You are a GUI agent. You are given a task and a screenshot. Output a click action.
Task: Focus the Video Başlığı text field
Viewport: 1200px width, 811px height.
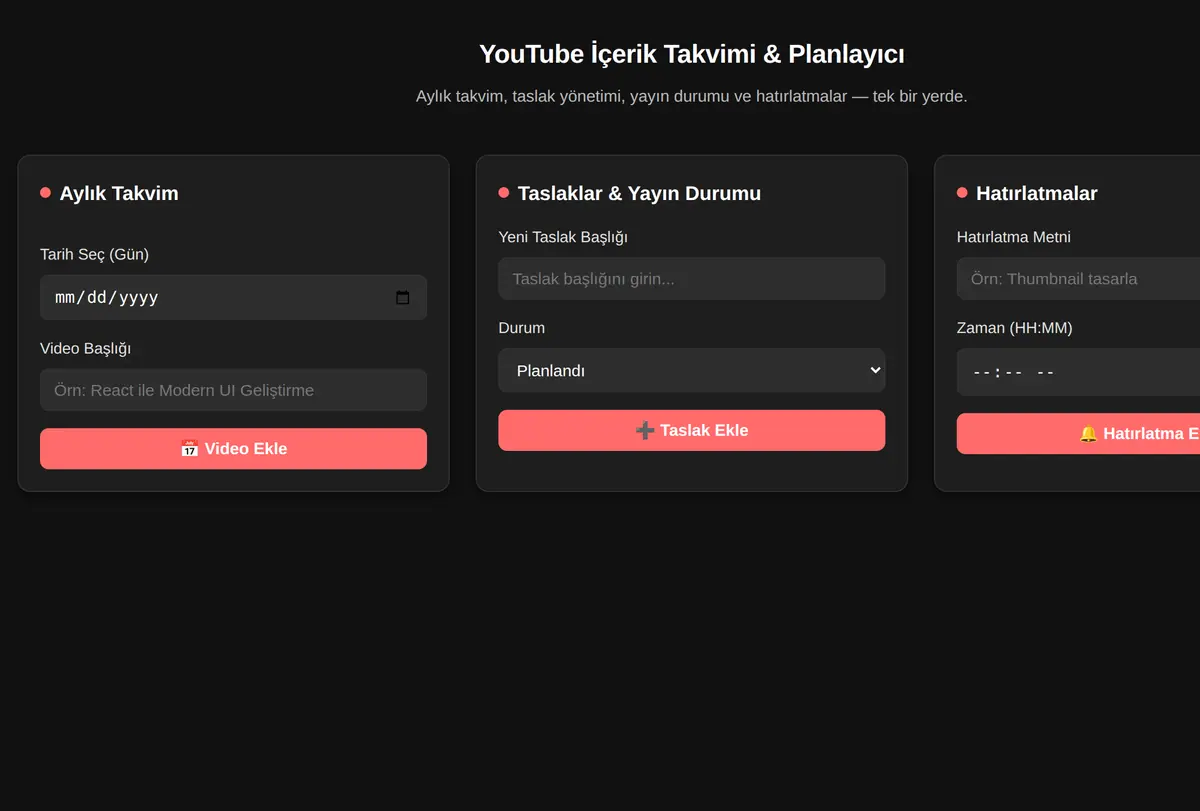[x=233, y=390]
